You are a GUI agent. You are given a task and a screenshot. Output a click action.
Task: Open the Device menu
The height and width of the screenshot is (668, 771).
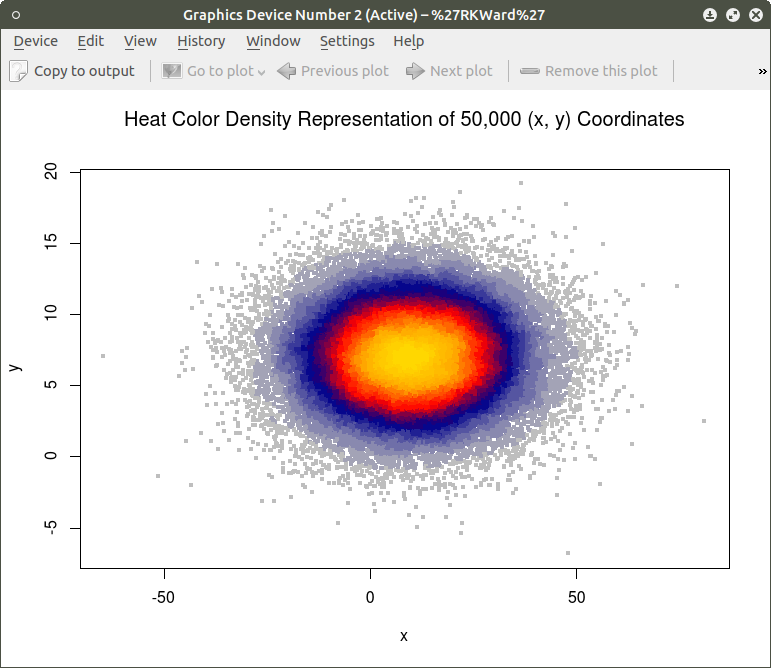pyautogui.click(x=36, y=41)
